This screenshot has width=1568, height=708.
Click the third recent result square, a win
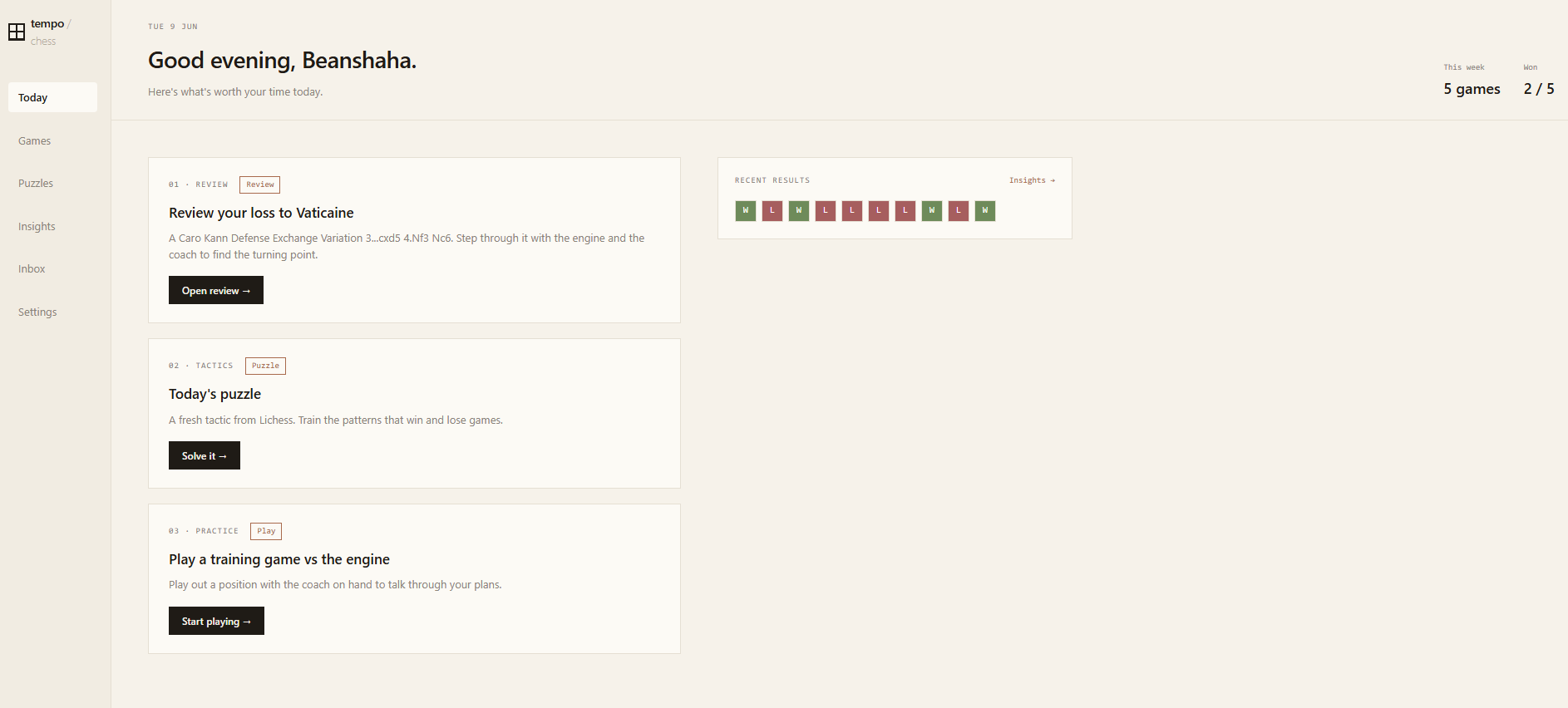coord(799,211)
